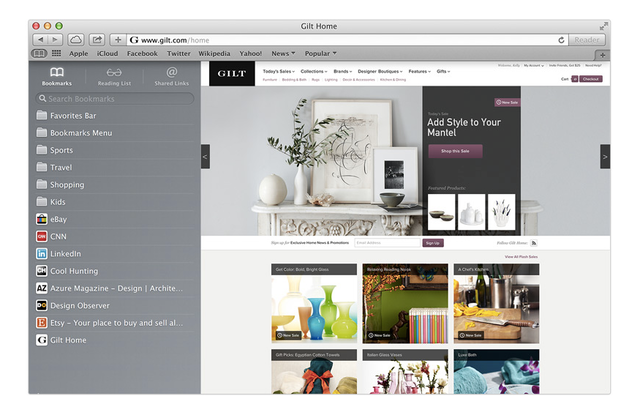Image resolution: width=640 pixels, height=406 pixels.
Task: Switch to the Reading List tab
Action: coord(114,76)
